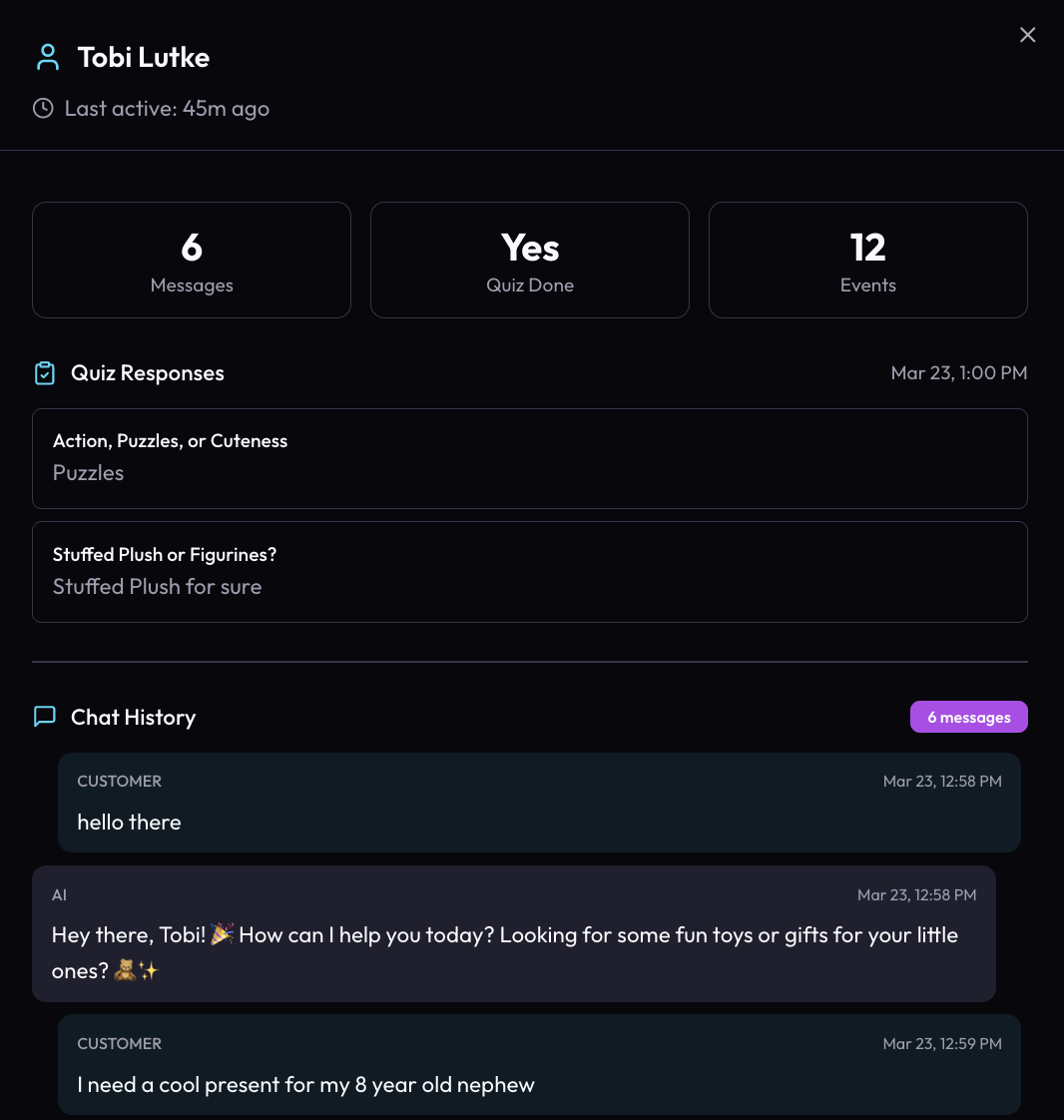The height and width of the screenshot is (1120, 1064).
Task: Click the Puzzles quiz answer card
Action: click(529, 458)
